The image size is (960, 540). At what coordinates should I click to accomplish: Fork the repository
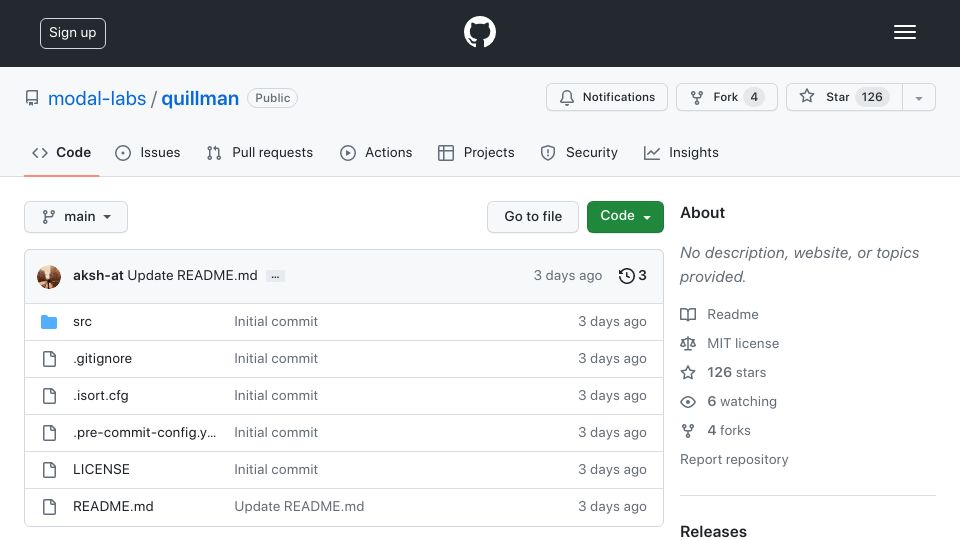(727, 97)
